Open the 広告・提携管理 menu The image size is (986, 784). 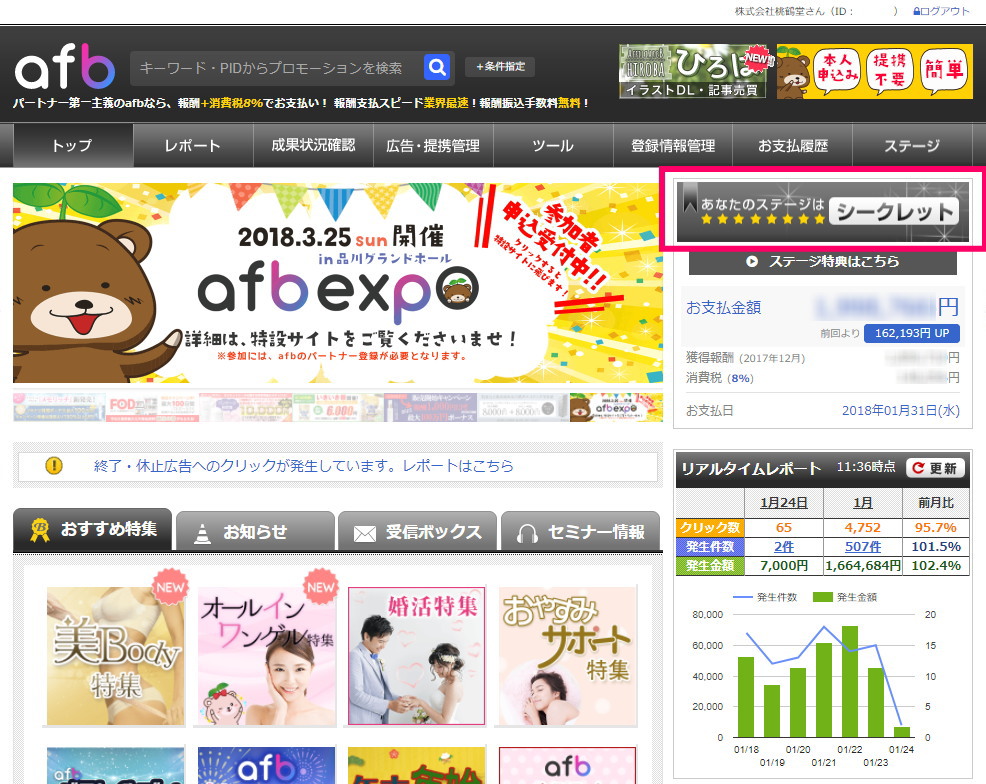click(433, 145)
